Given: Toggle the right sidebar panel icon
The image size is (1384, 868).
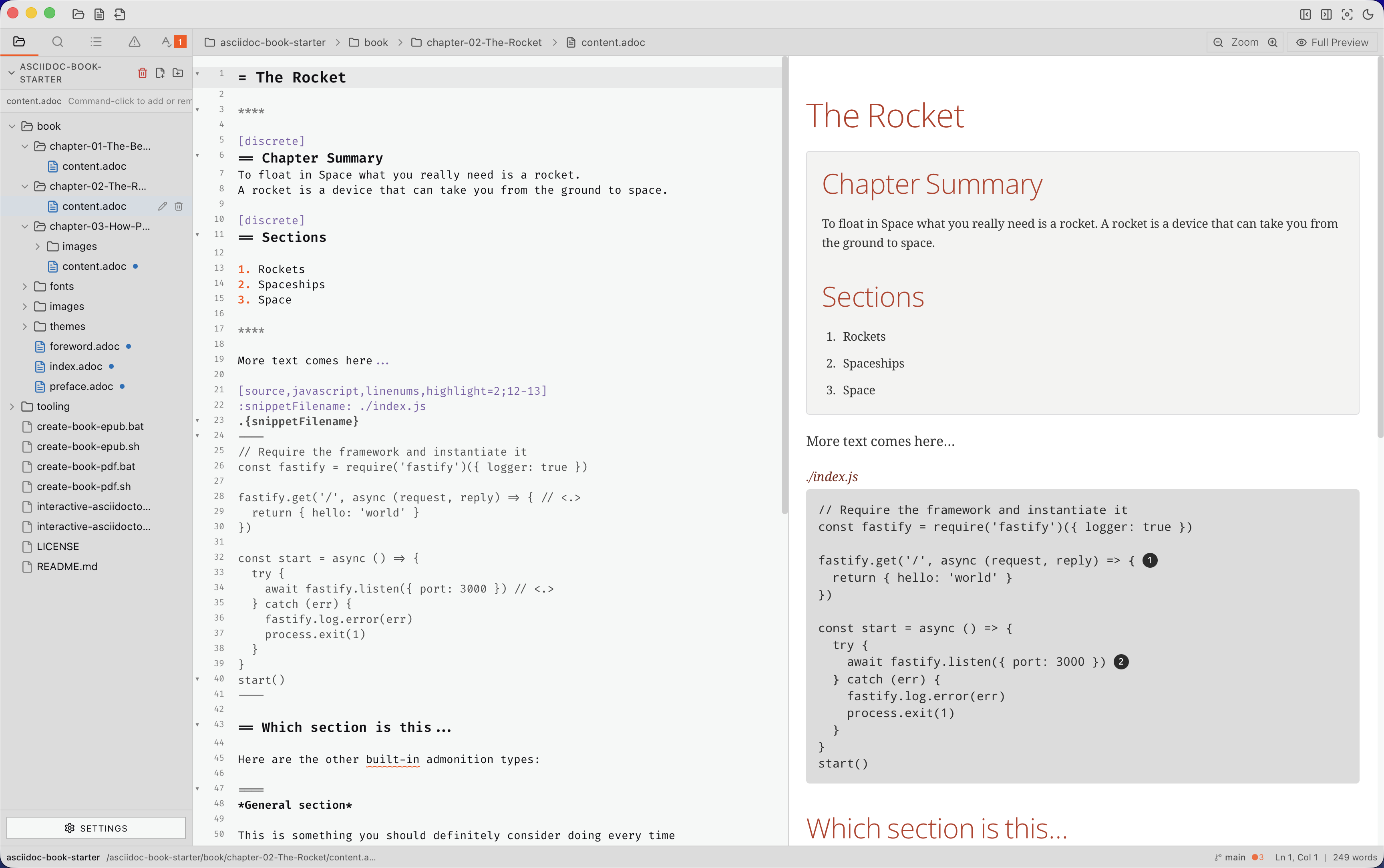Looking at the screenshot, I should coord(1326,14).
